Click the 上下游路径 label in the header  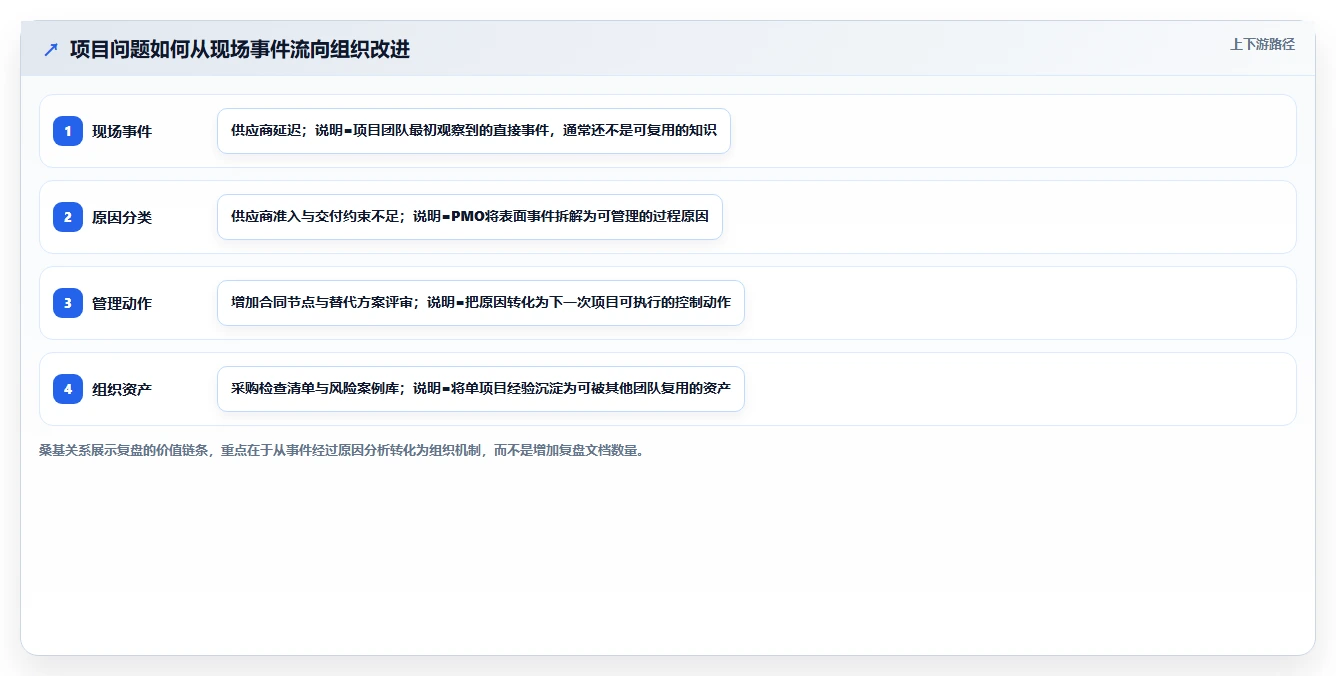coord(1262,44)
